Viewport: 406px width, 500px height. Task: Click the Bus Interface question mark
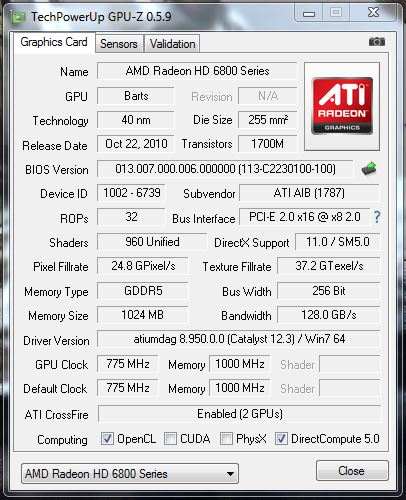[x=377, y=217]
